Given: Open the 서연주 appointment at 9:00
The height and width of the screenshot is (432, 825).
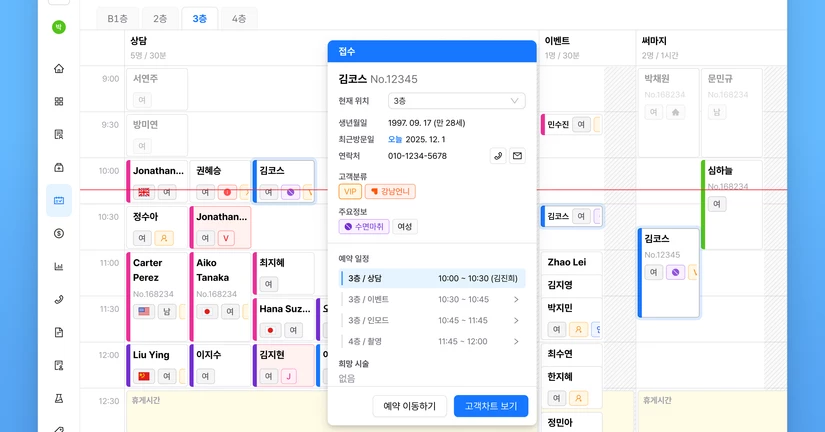Looking at the screenshot, I should pyautogui.click(x=157, y=89).
